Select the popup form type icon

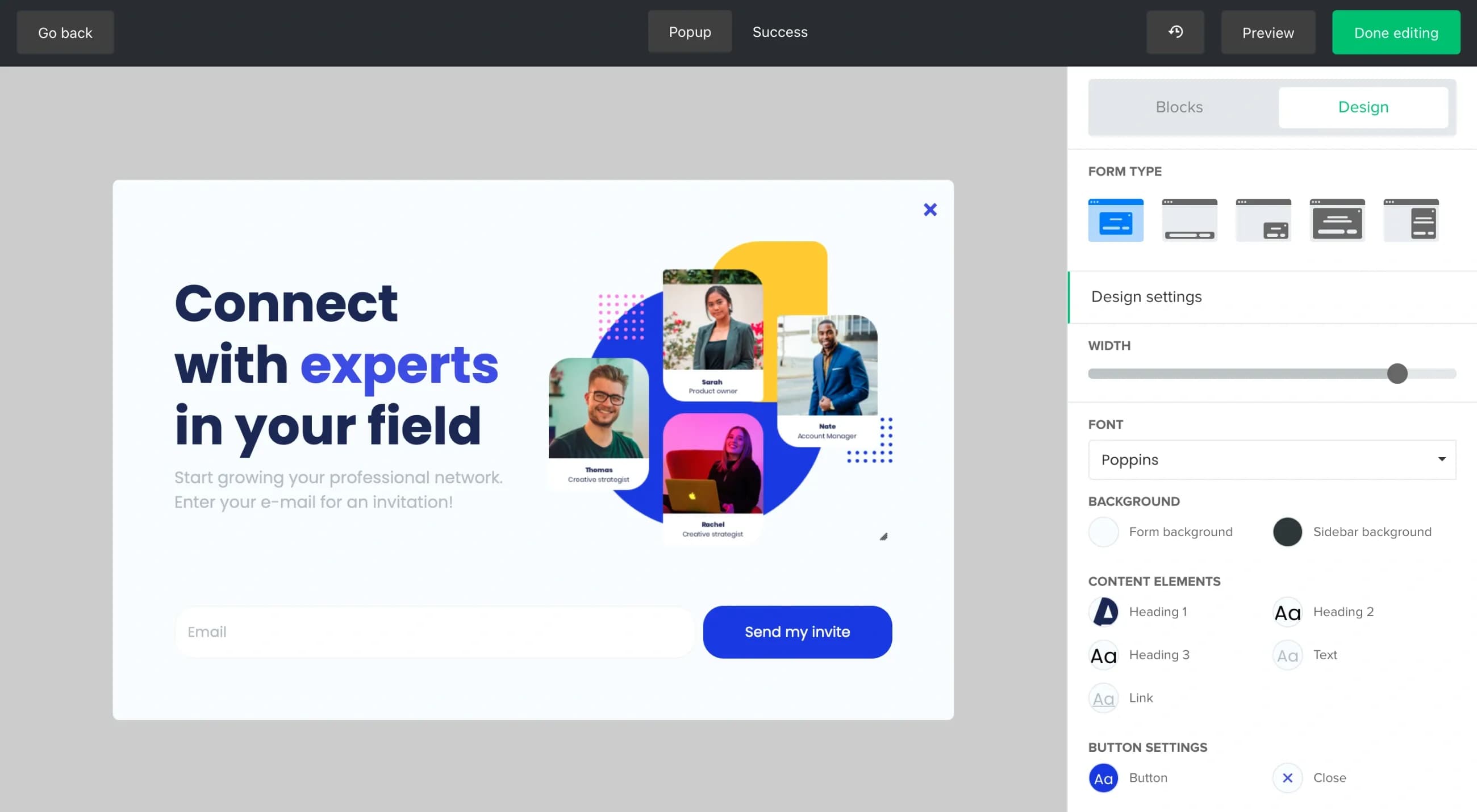click(x=1115, y=220)
